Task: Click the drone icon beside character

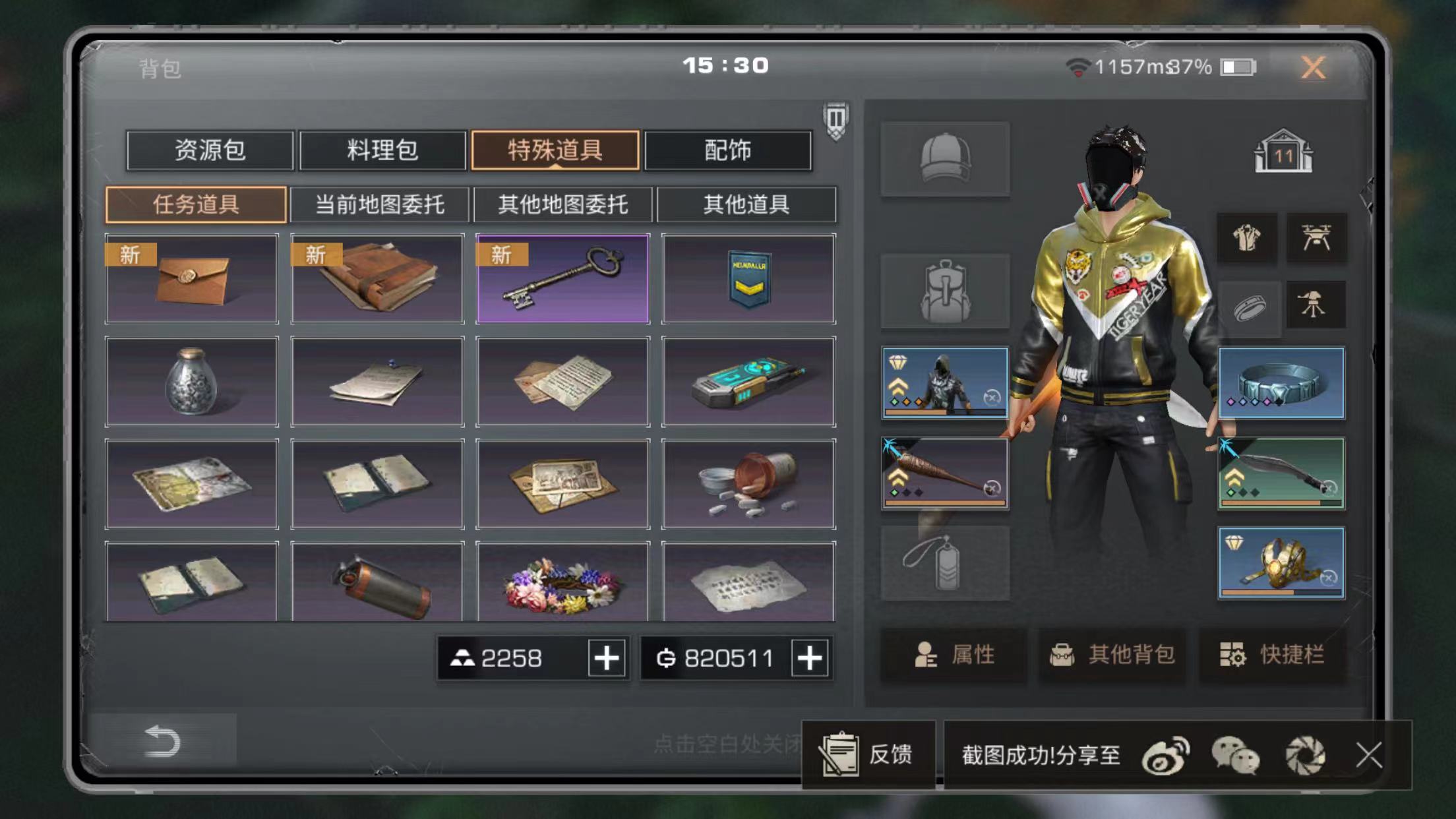Action: (1316, 237)
